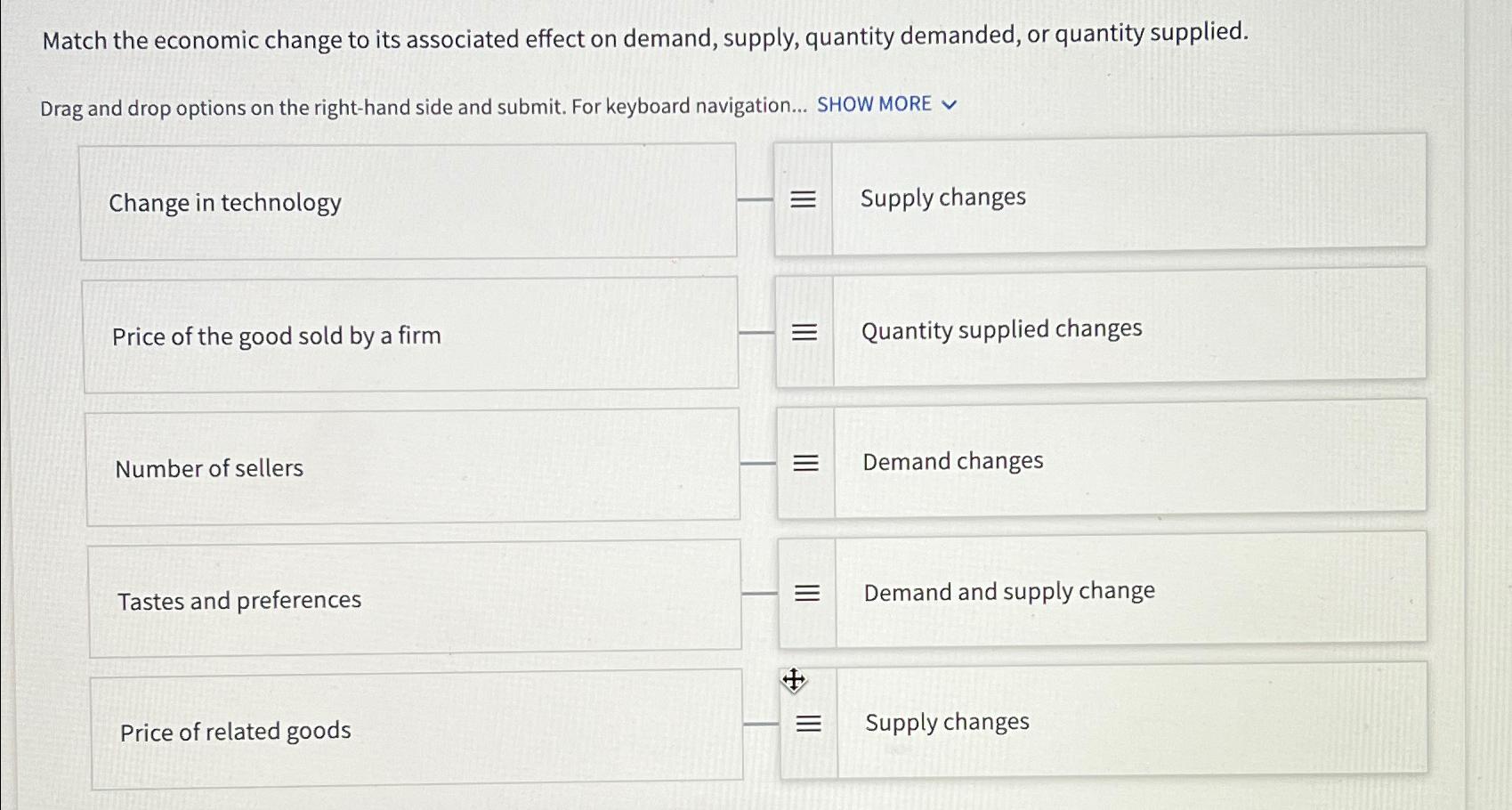Screen dimensions: 1512x810
Task: Click the Tastes and preferences box
Action: click(x=416, y=598)
